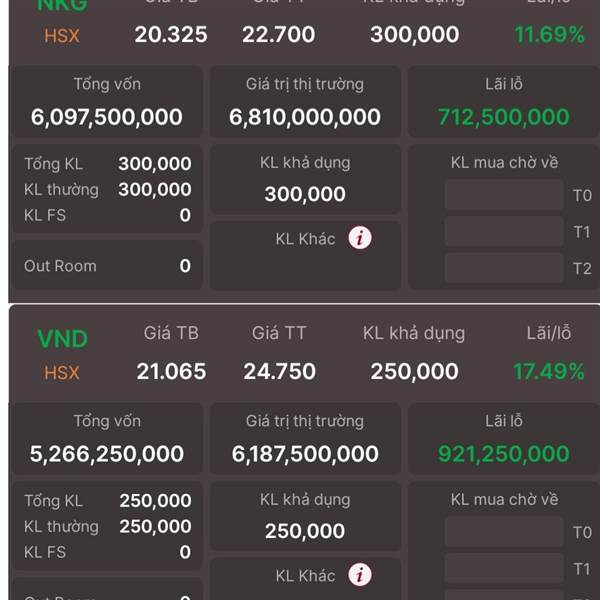The width and height of the screenshot is (600, 600).
Task: Tap the info icon beside NKG KL Khác
Action: 360,238
